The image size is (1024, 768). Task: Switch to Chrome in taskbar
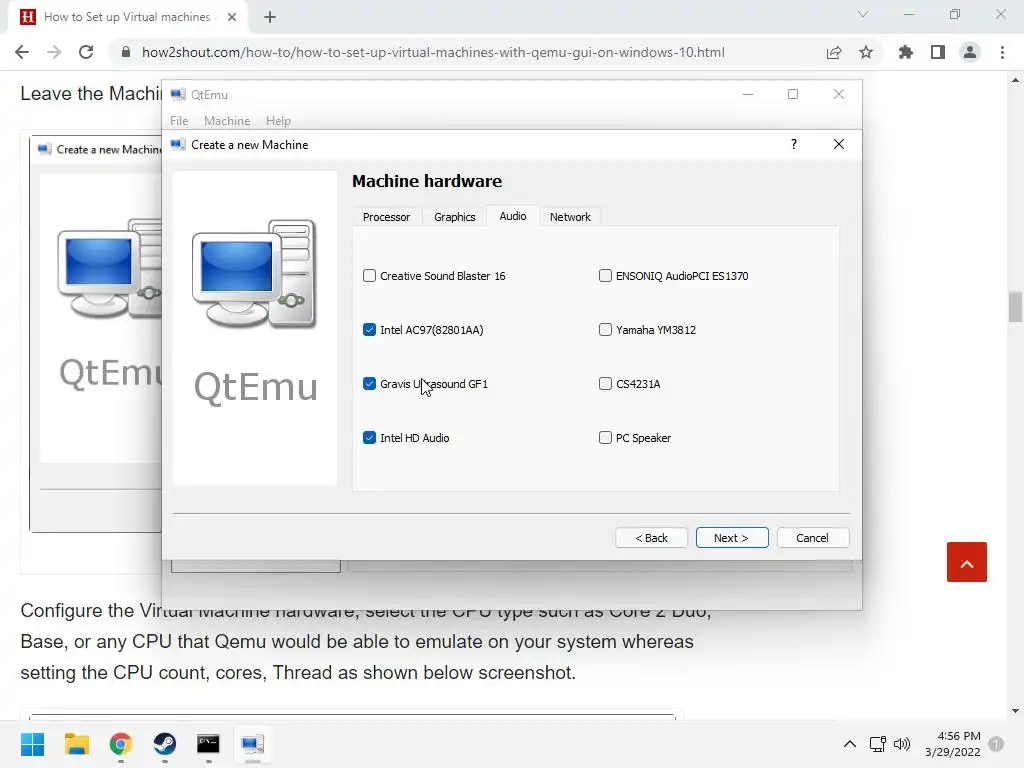121,744
